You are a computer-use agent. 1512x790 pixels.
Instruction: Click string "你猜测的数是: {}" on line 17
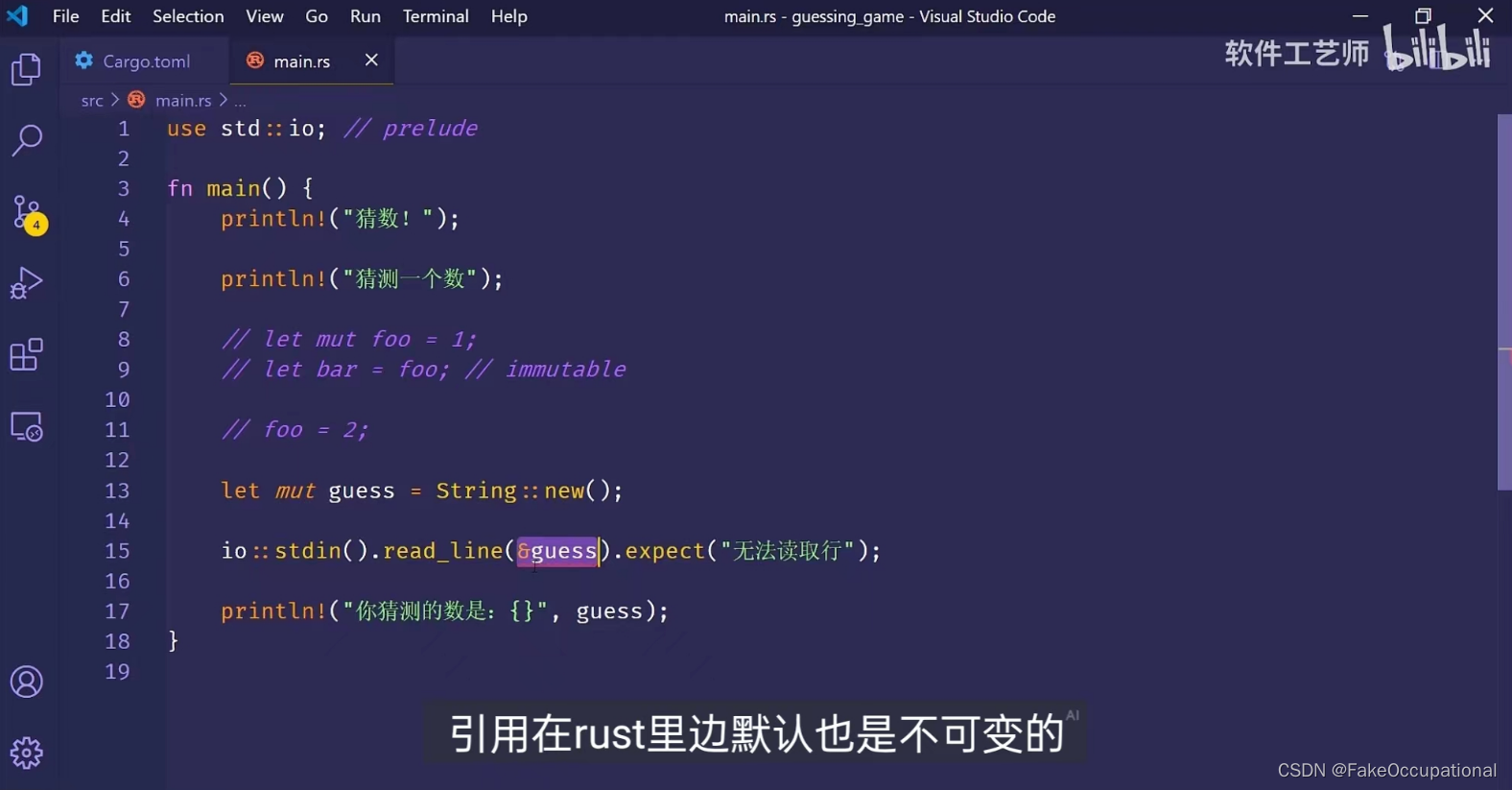tap(445, 611)
